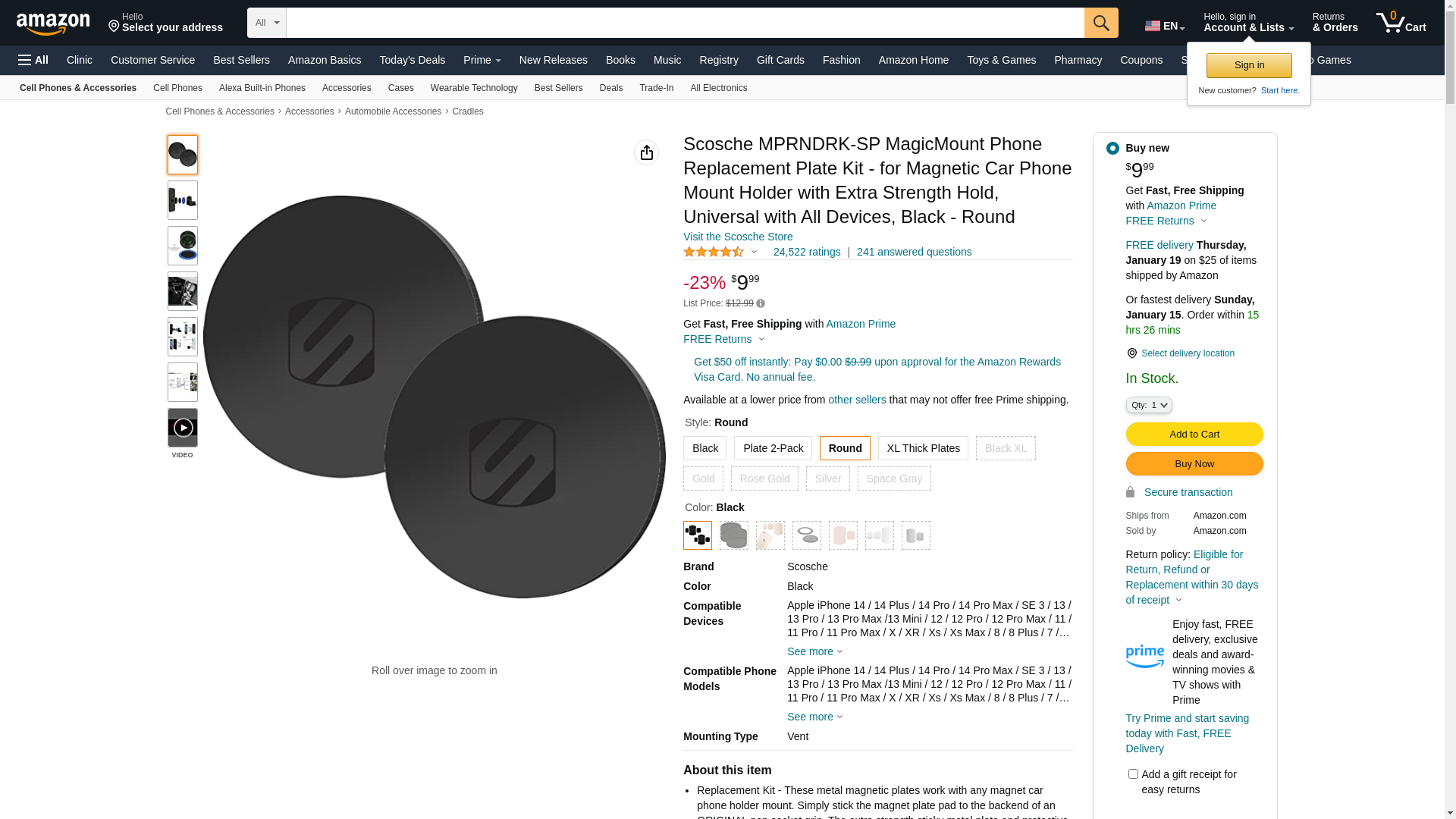Open the Qty quantity dropdown
Viewport: 1456px width, 819px height.
1149,405
